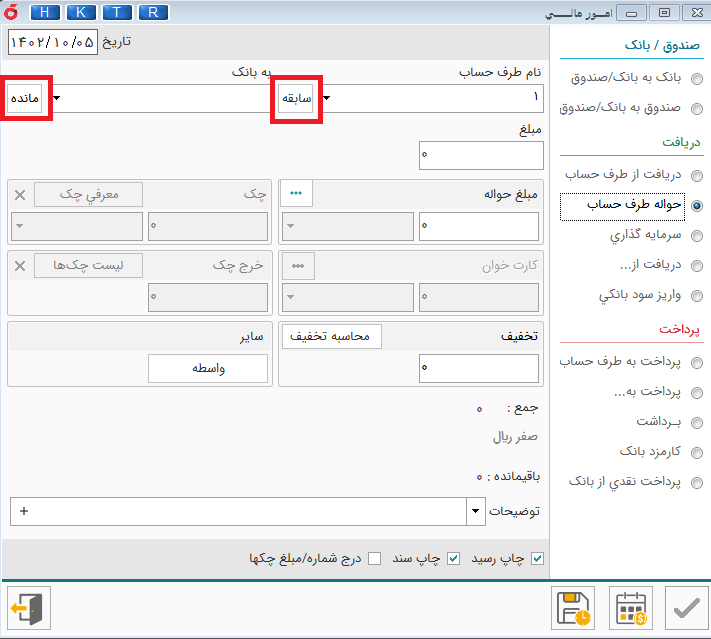This screenshot has height=639, width=711.
Task: Enable درج شماره/مبلغ چکها checkbox
Action: tap(375, 558)
